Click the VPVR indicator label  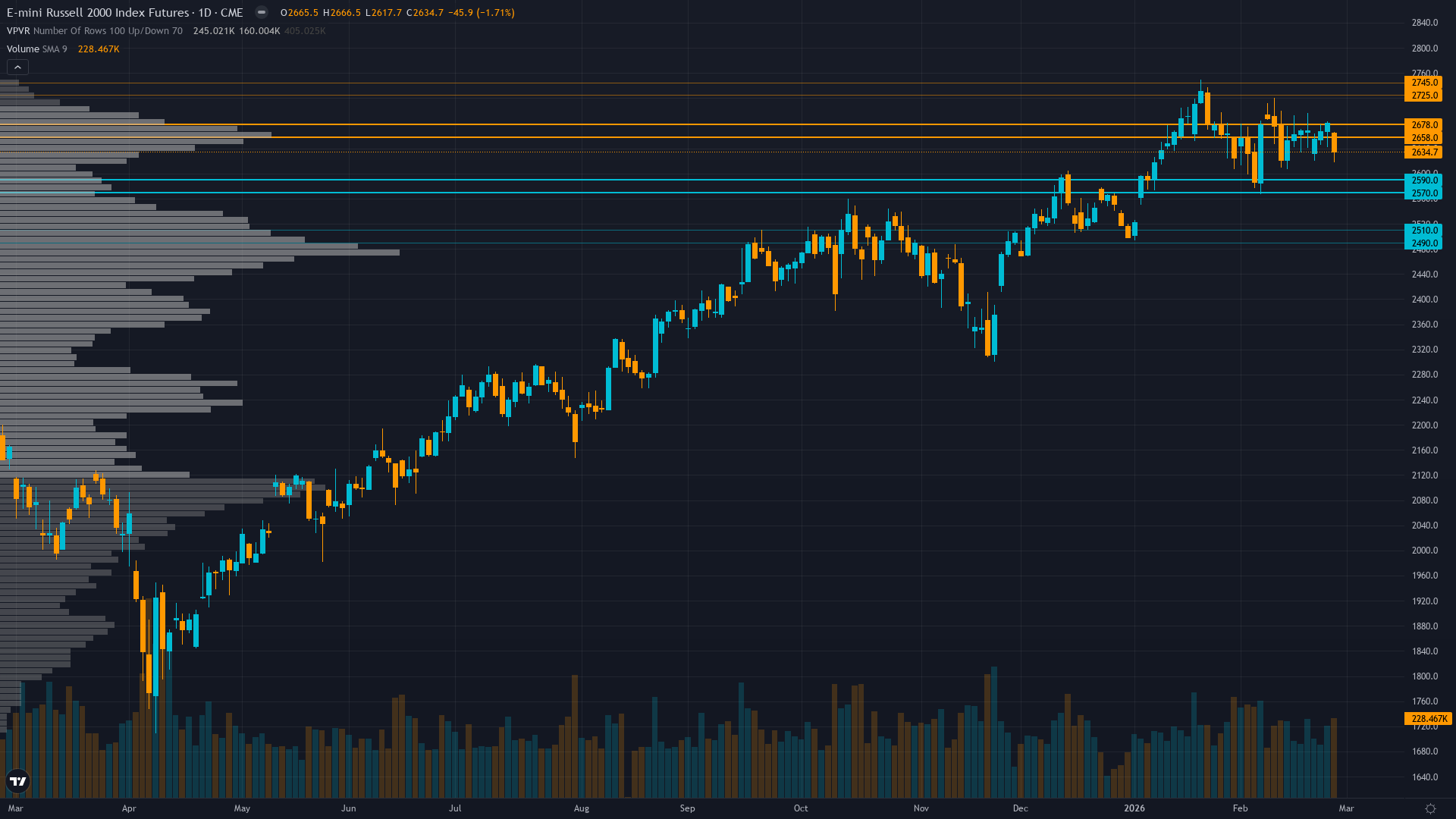[x=16, y=31]
